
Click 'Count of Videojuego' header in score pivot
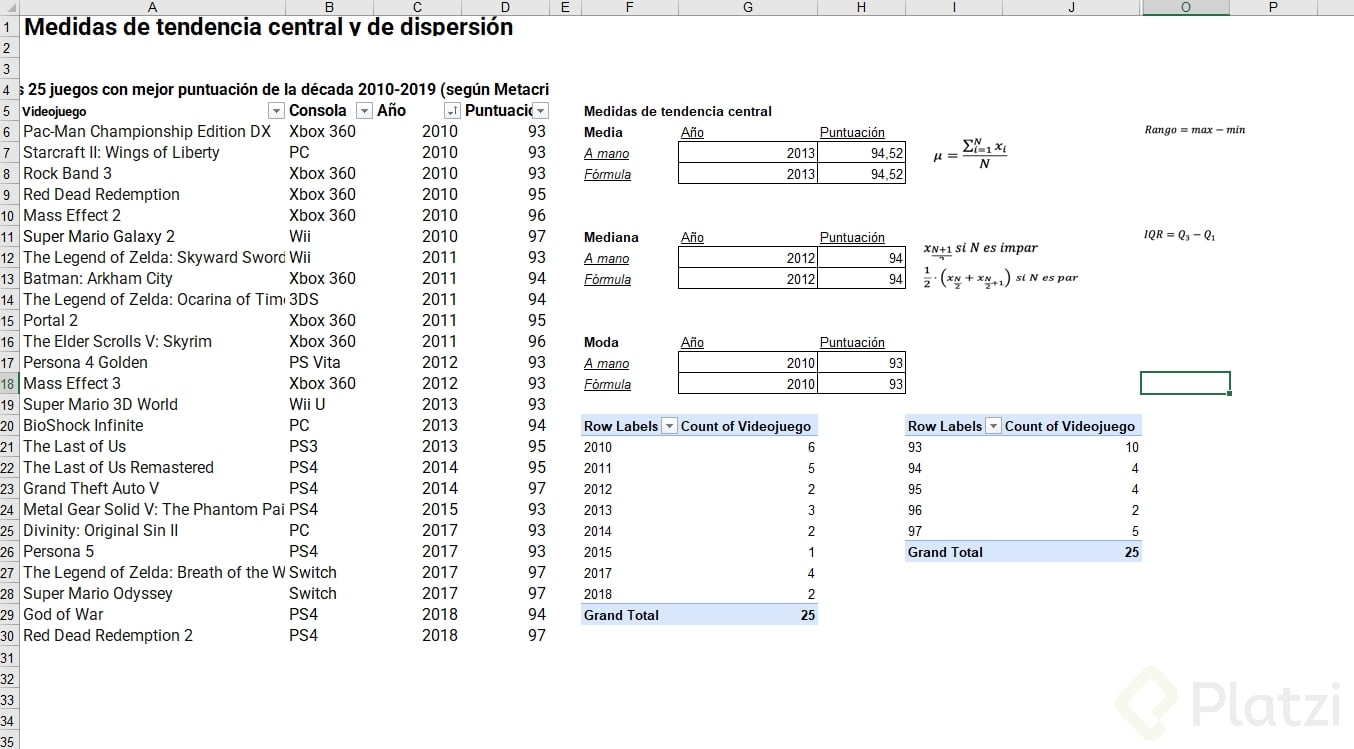1070,426
